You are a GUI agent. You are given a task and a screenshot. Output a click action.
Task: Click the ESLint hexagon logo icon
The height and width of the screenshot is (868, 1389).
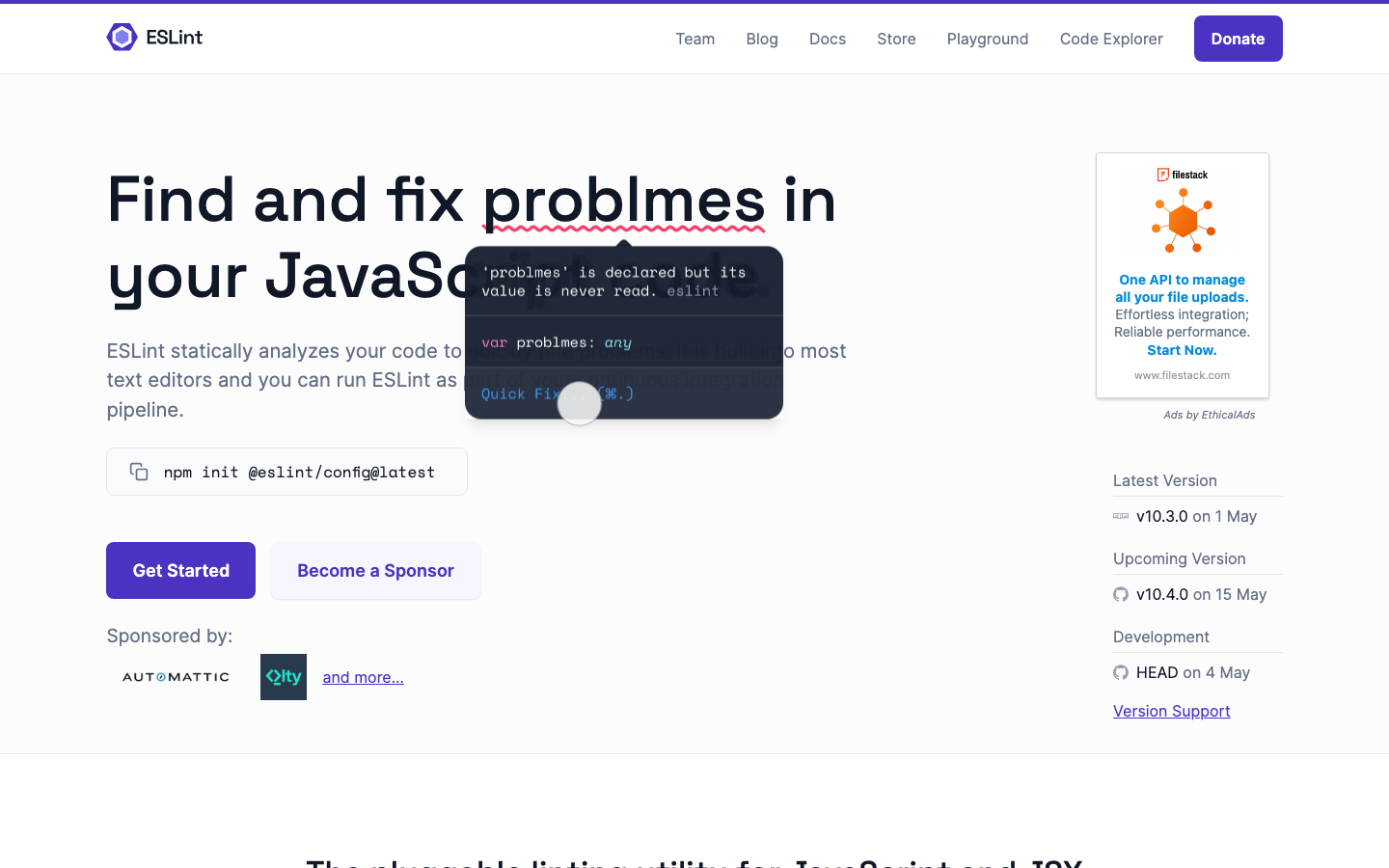[122, 38]
